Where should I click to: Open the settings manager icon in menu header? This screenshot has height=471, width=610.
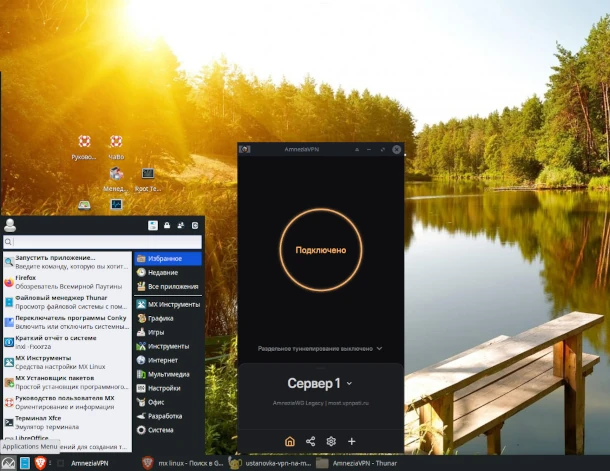tap(153, 225)
